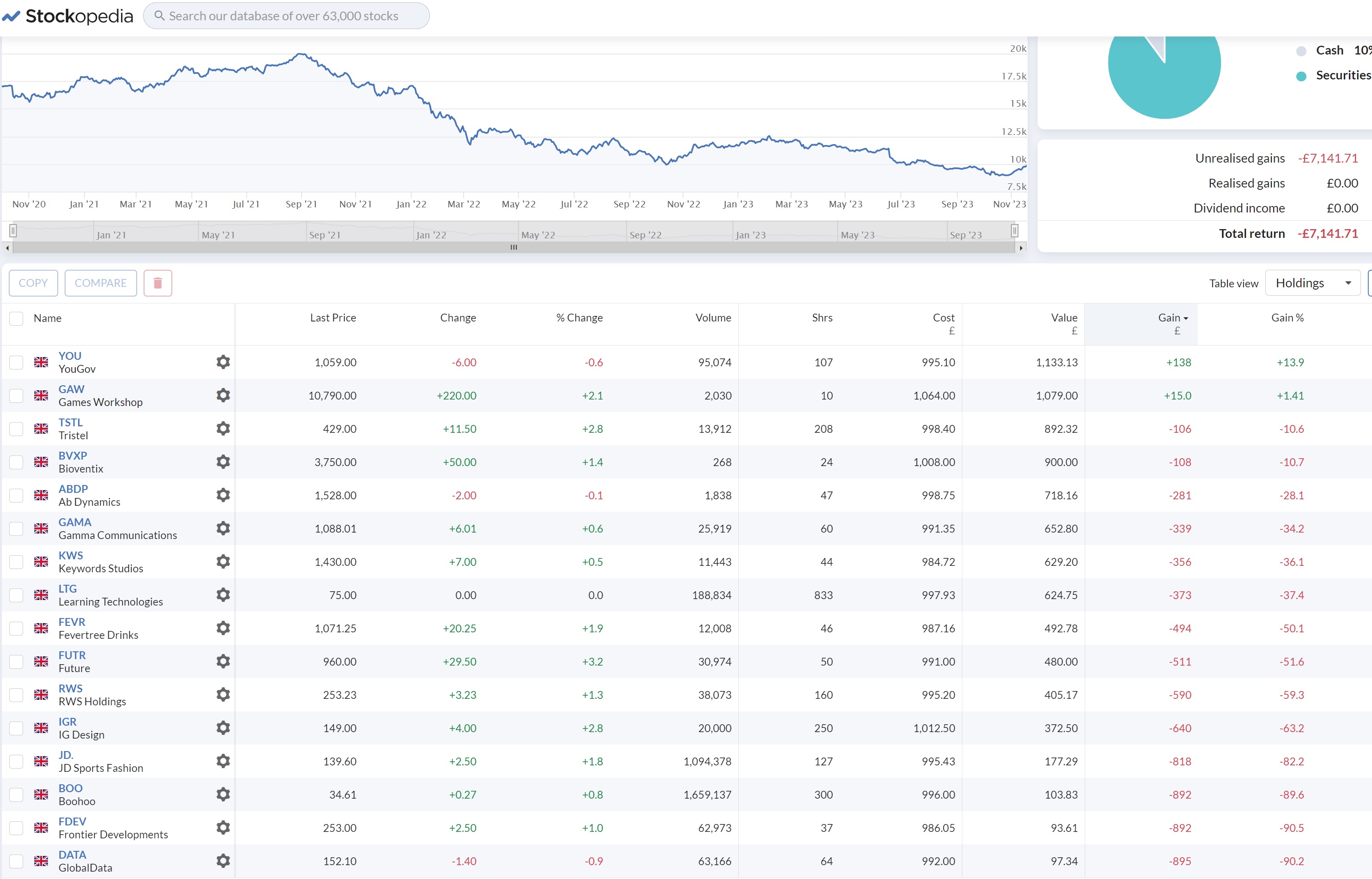Screen dimensions: 1372x879
Task: Open gear options for Boohoo row
Action: click(223, 794)
